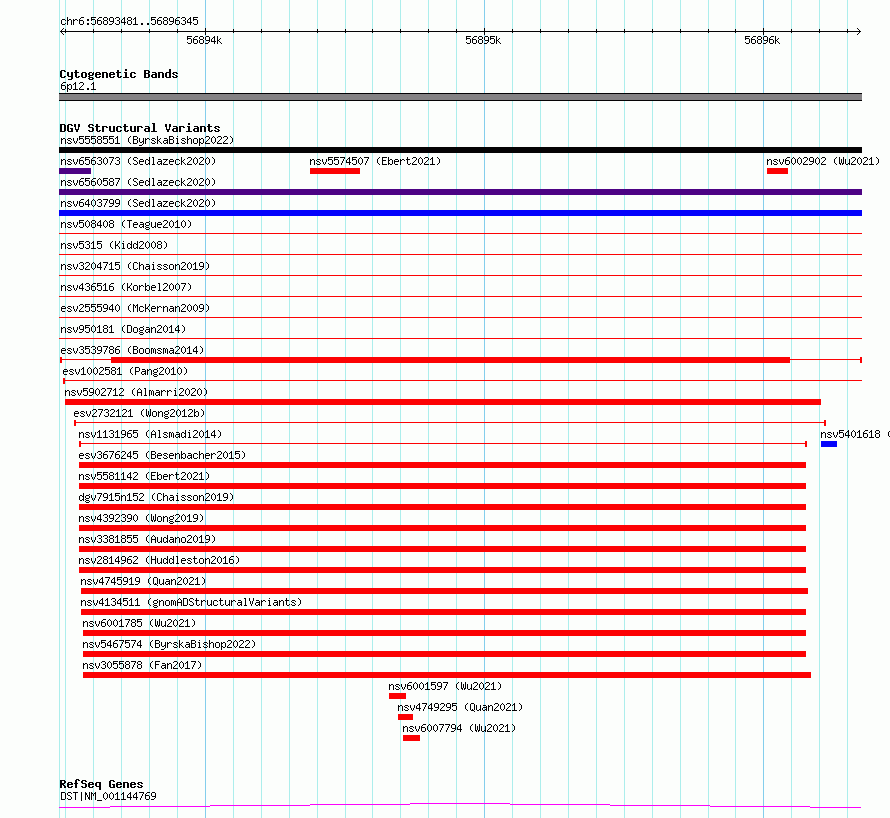890x818 pixels.
Task: Click the nsv5581142 (Ebert2021) label
Action: (x=144, y=476)
